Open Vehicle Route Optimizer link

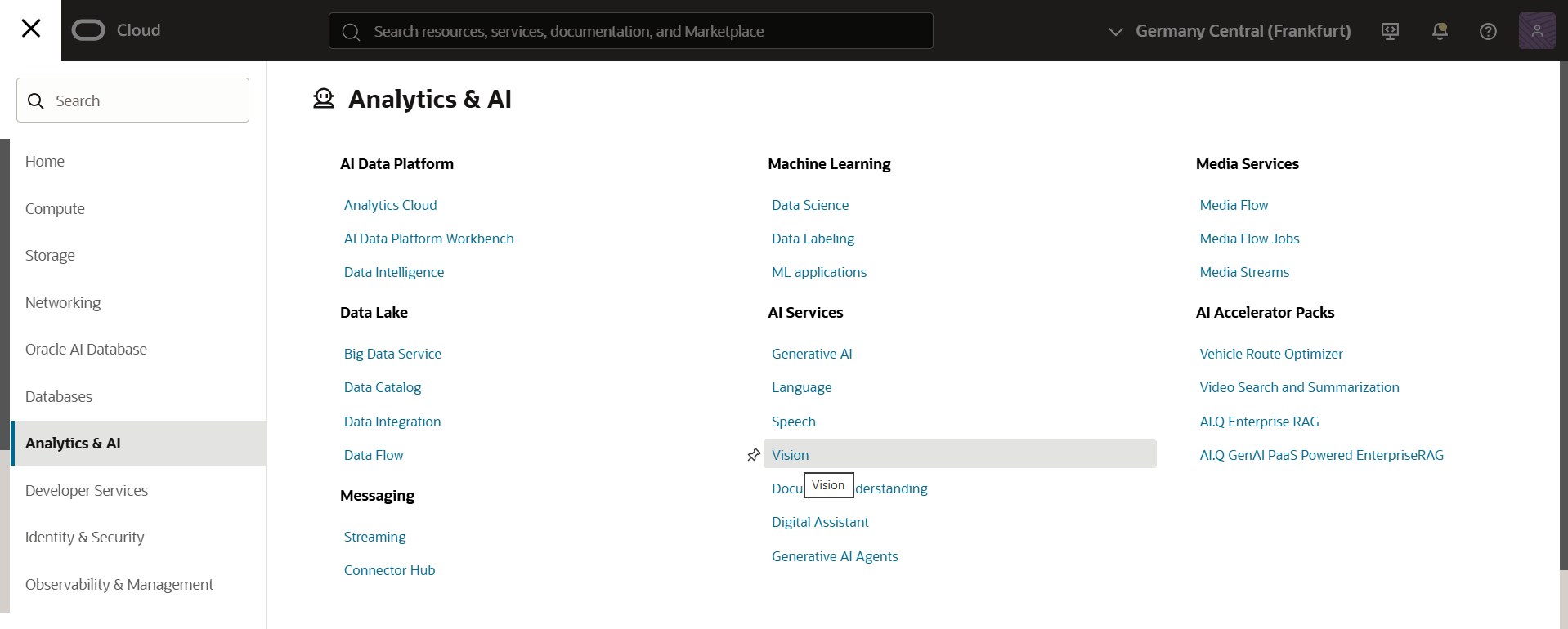(x=1270, y=354)
